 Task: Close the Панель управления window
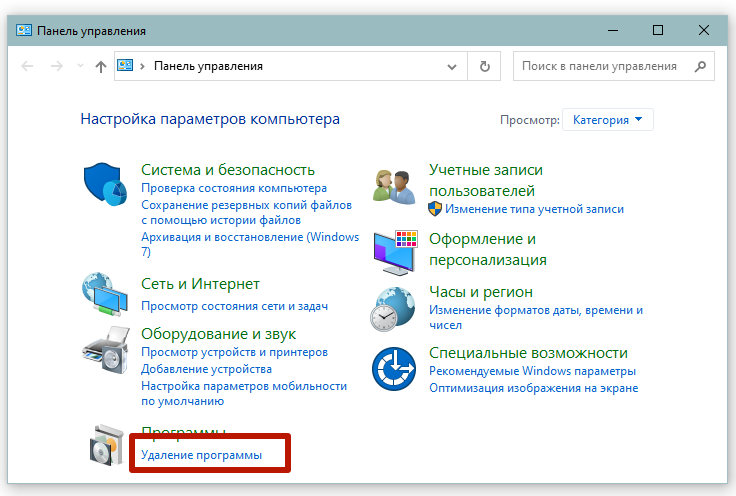click(x=703, y=31)
